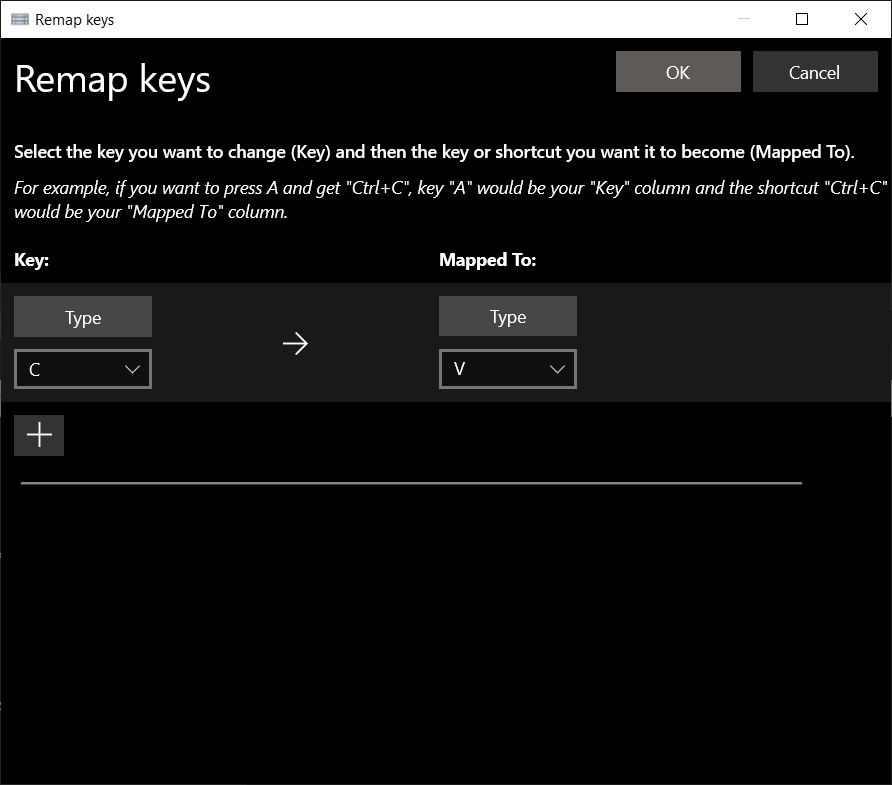Image resolution: width=892 pixels, height=785 pixels.
Task: Click the bold 'Select the key you want' instruction
Action: click(434, 152)
